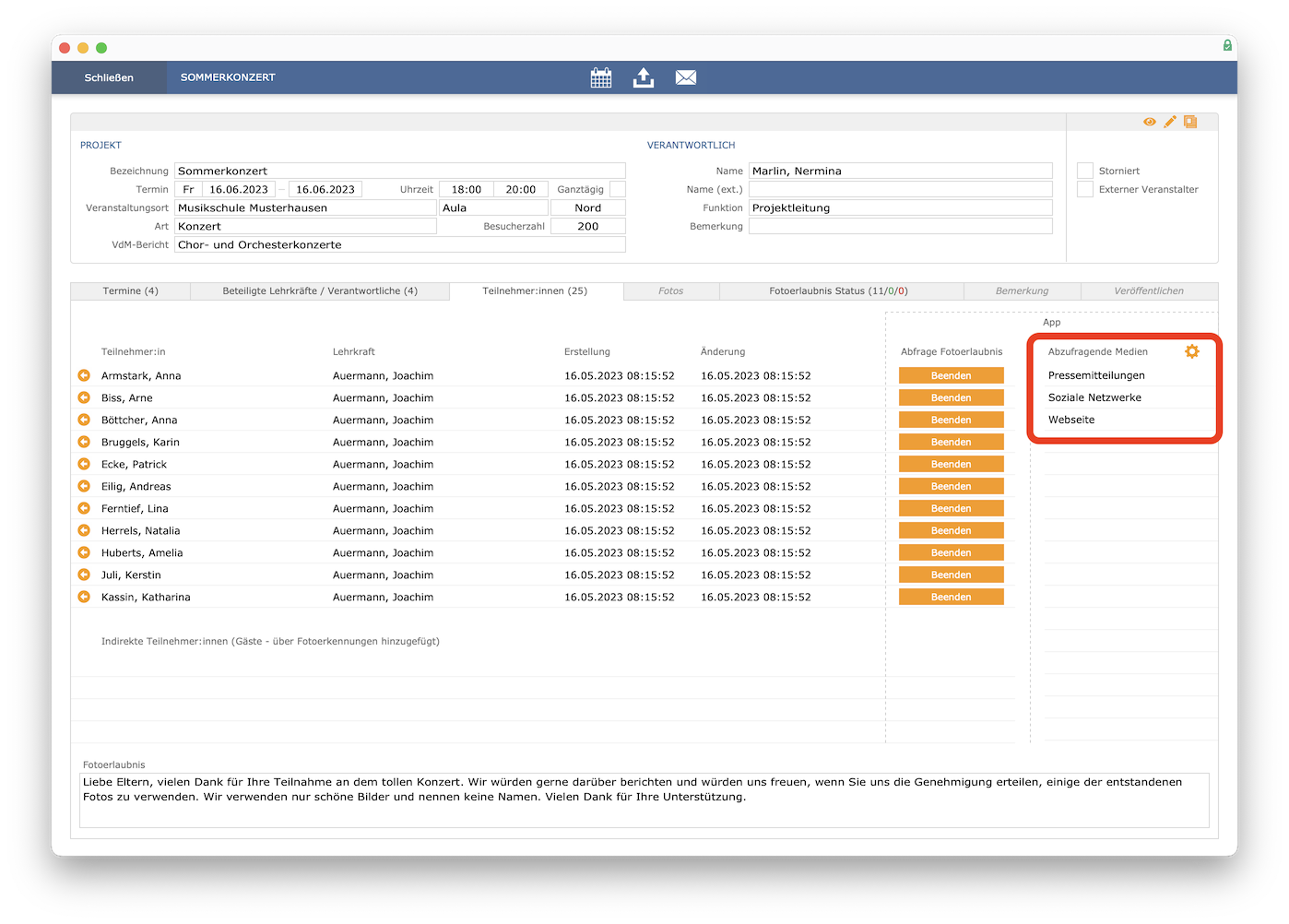Screen dimensions: 1289x924
Task: Click the Schließen button
Action: 109,77
